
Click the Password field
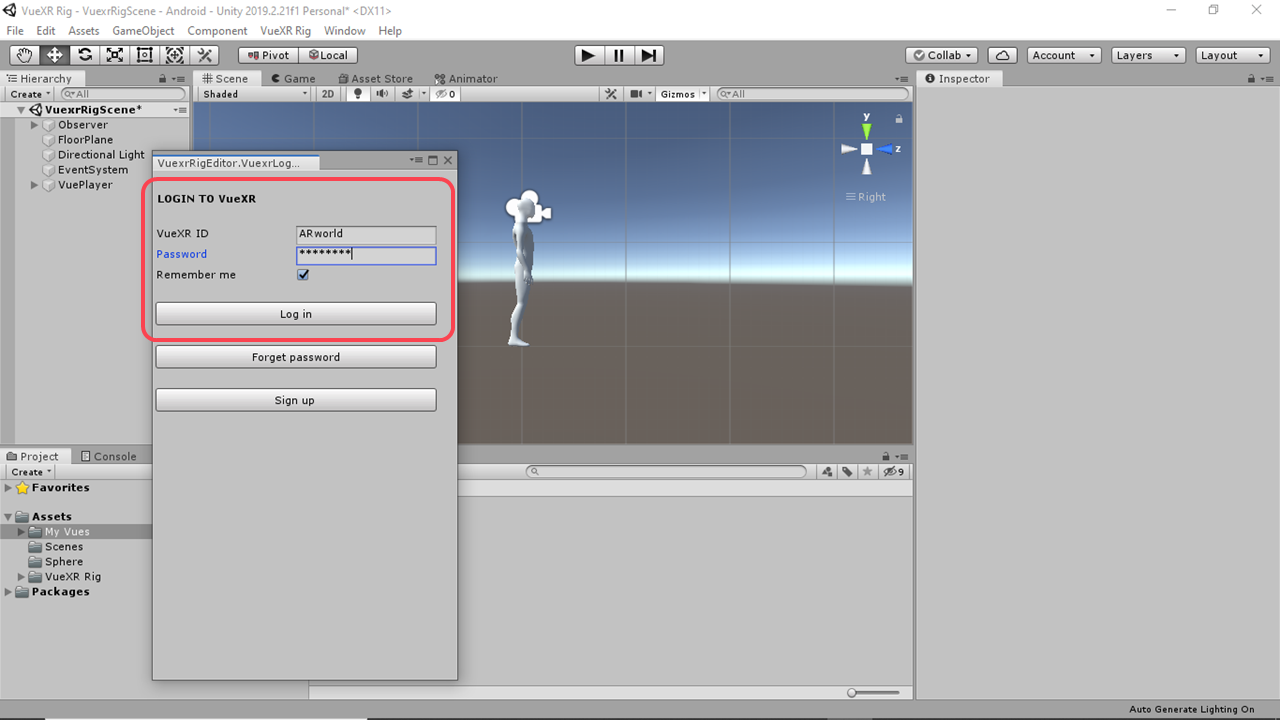pos(366,255)
